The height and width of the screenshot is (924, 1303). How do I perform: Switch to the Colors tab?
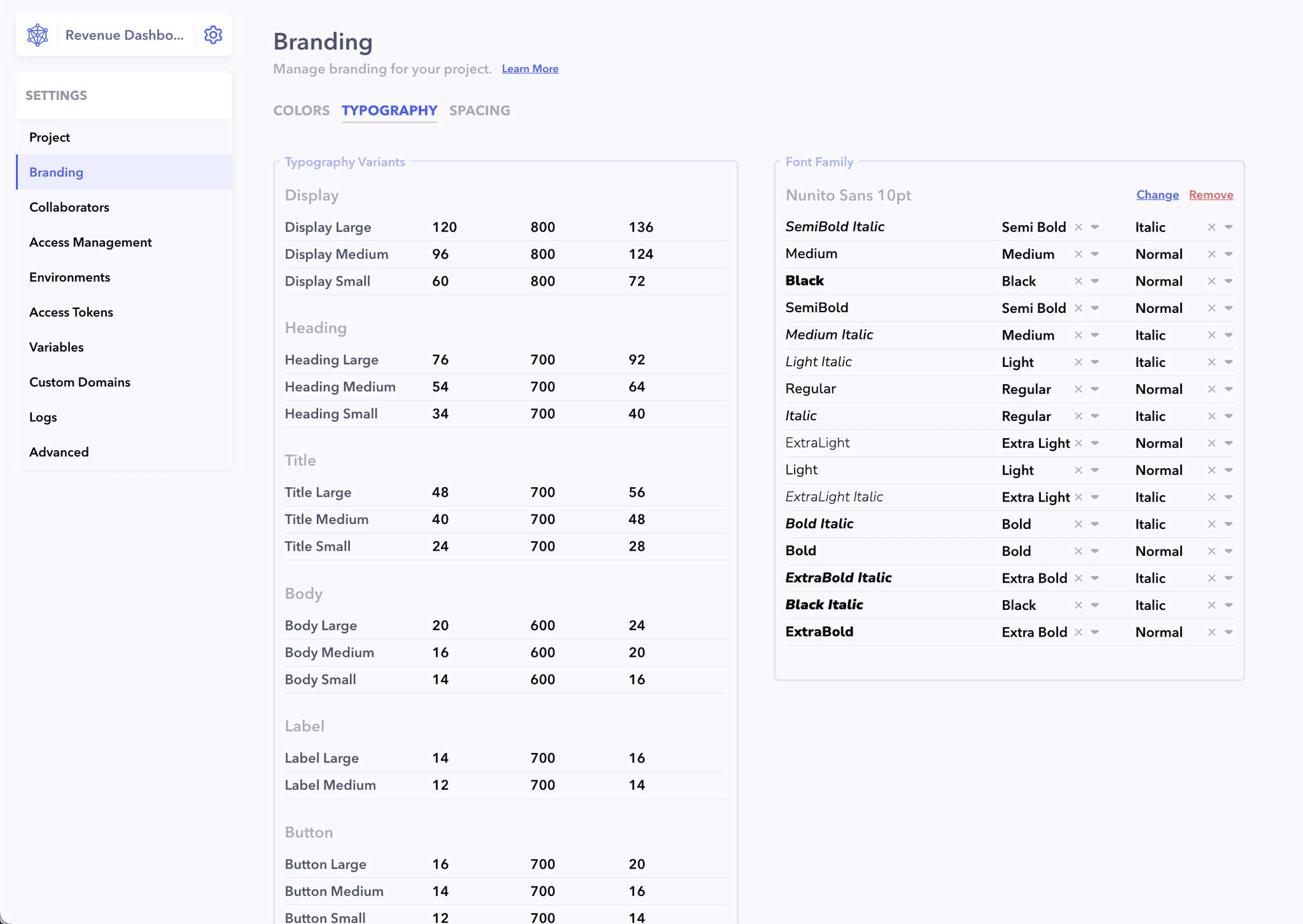[x=301, y=111]
